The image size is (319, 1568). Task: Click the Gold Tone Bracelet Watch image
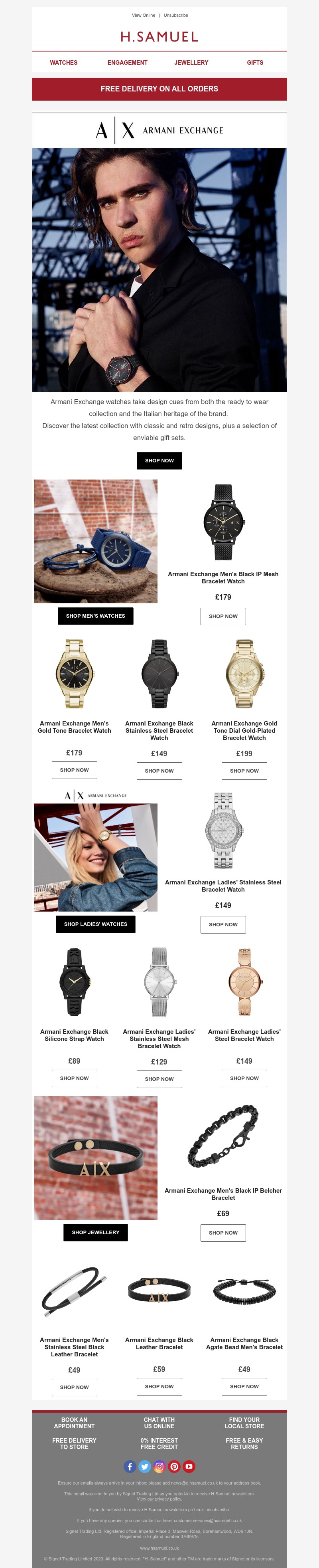74,674
